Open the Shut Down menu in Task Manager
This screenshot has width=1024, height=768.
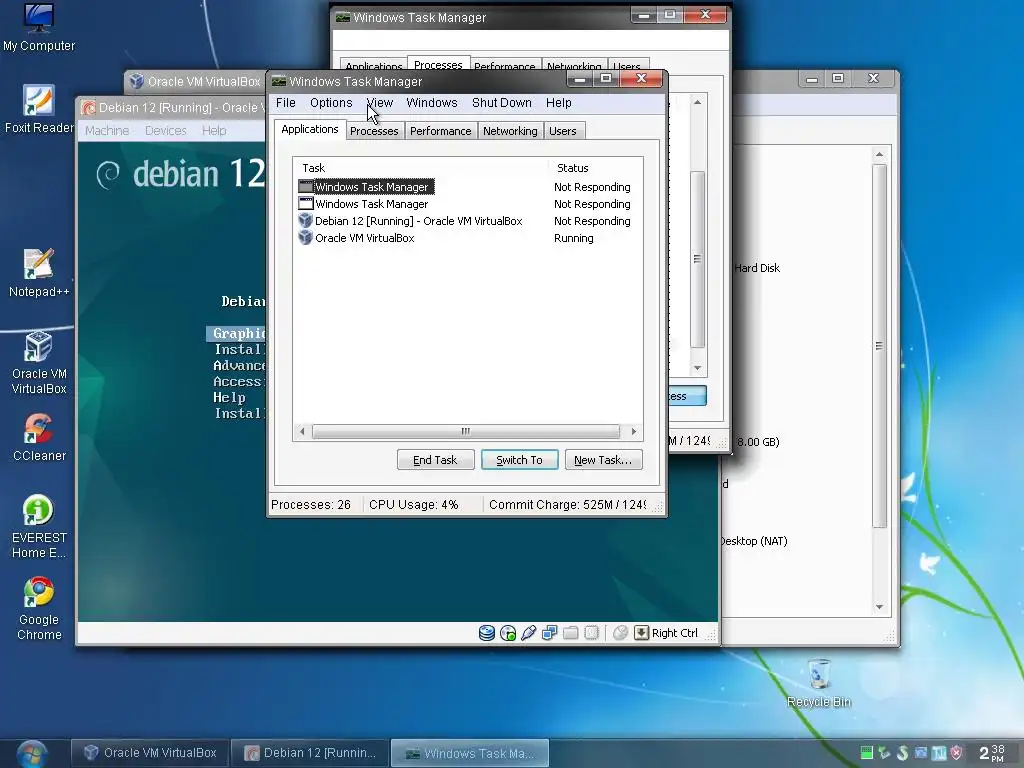(x=502, y=103)
